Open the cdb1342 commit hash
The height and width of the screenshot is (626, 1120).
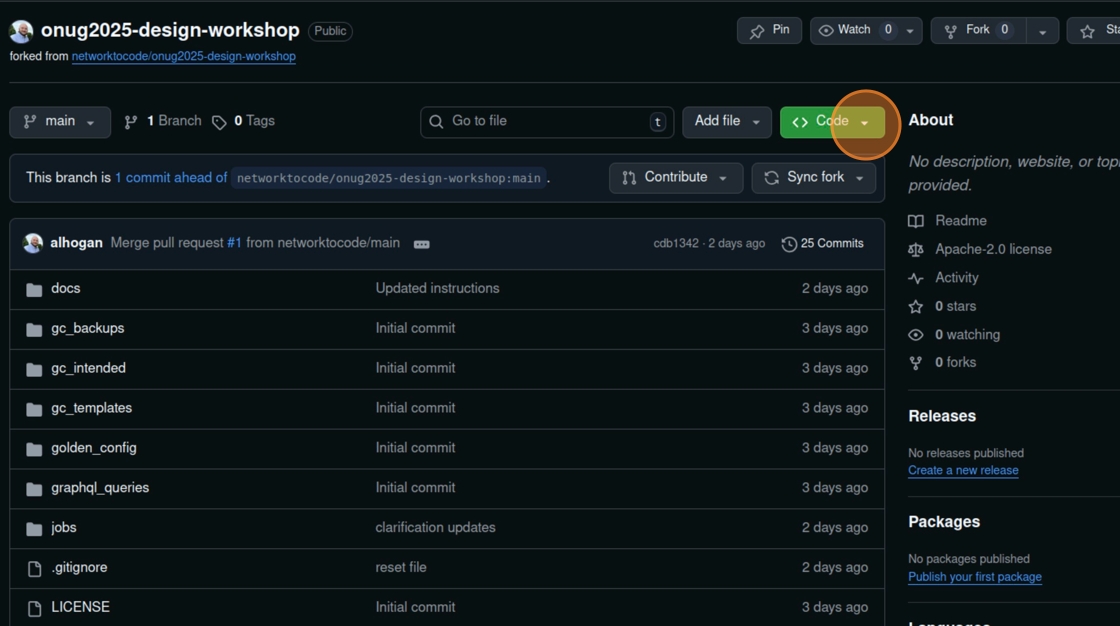[x=676, y=244]
